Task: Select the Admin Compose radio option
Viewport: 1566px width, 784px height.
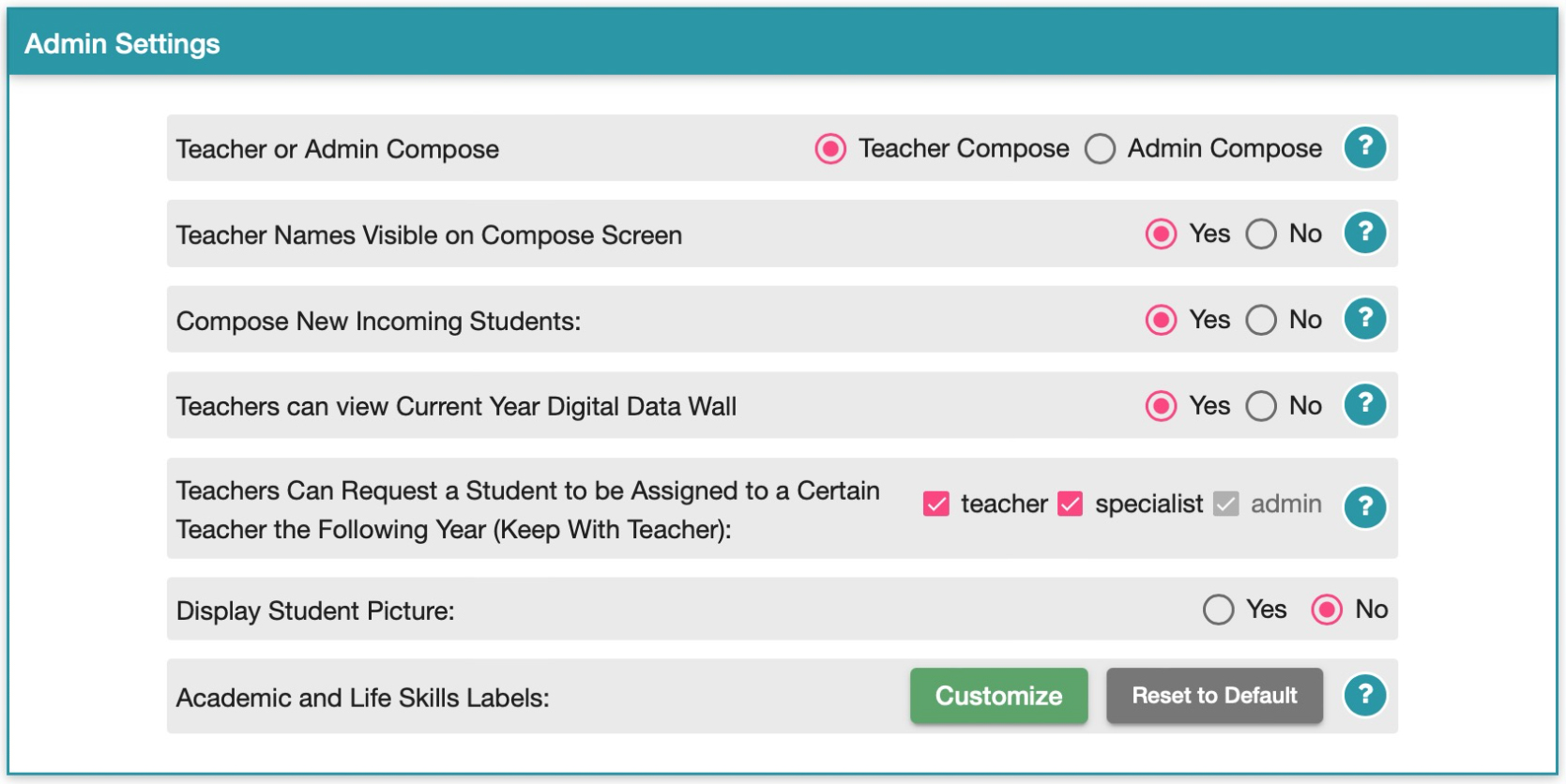Action: click(x=1100, y=148)
